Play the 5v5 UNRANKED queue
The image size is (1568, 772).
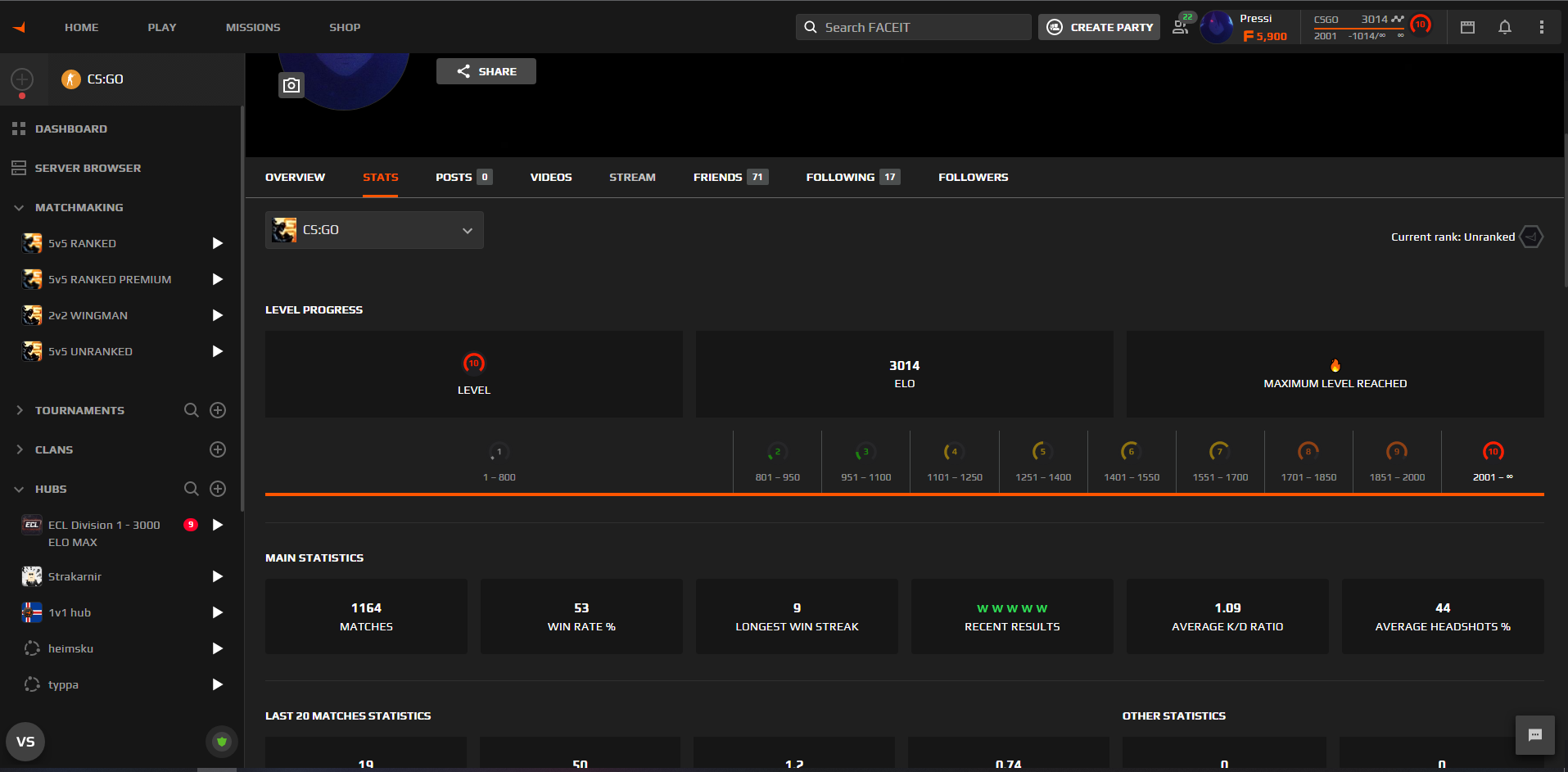(x=218, y=351)
